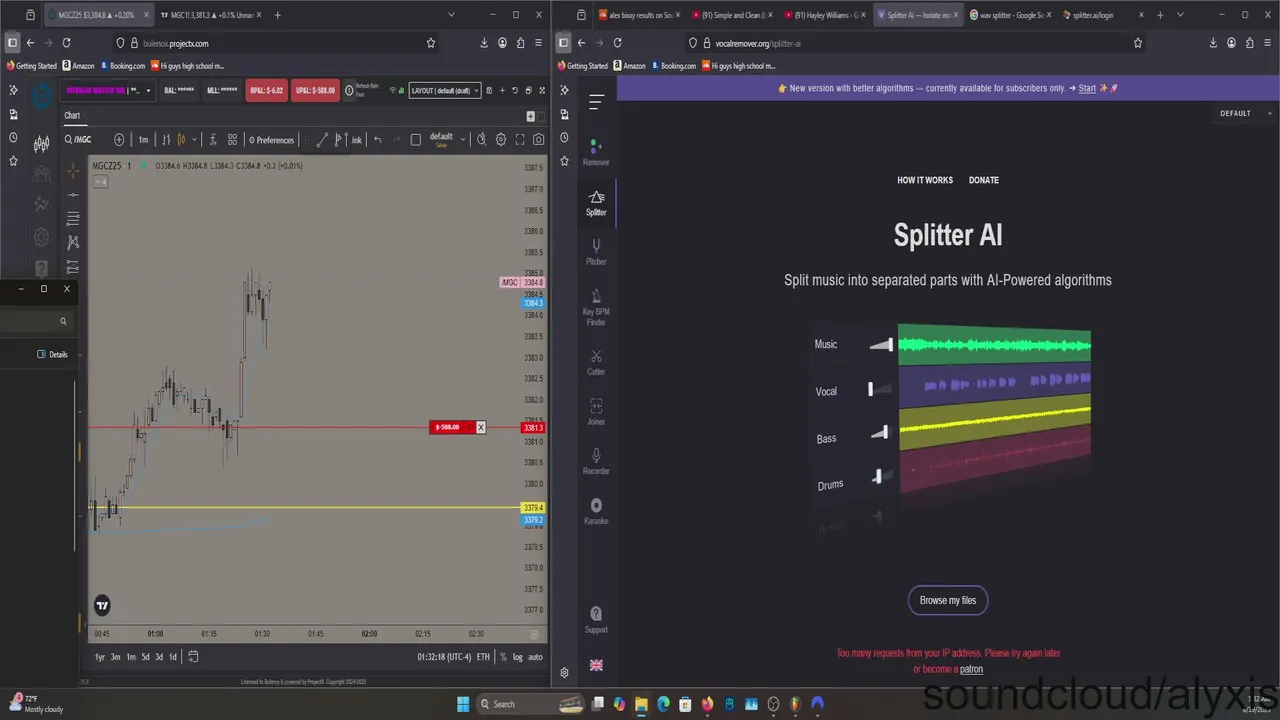Open the list all tabs dropdown in right browser

pos(1180,15)
